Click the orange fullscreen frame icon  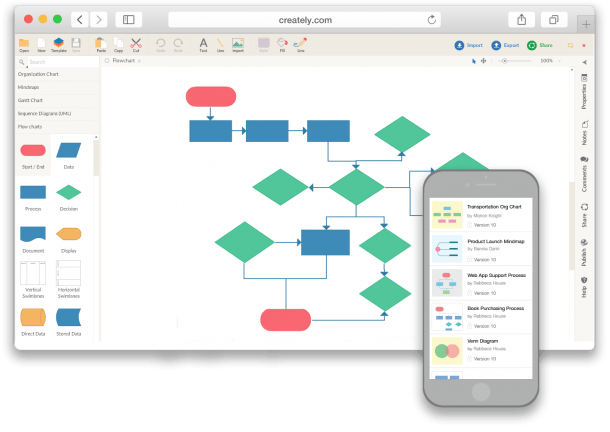570,46
